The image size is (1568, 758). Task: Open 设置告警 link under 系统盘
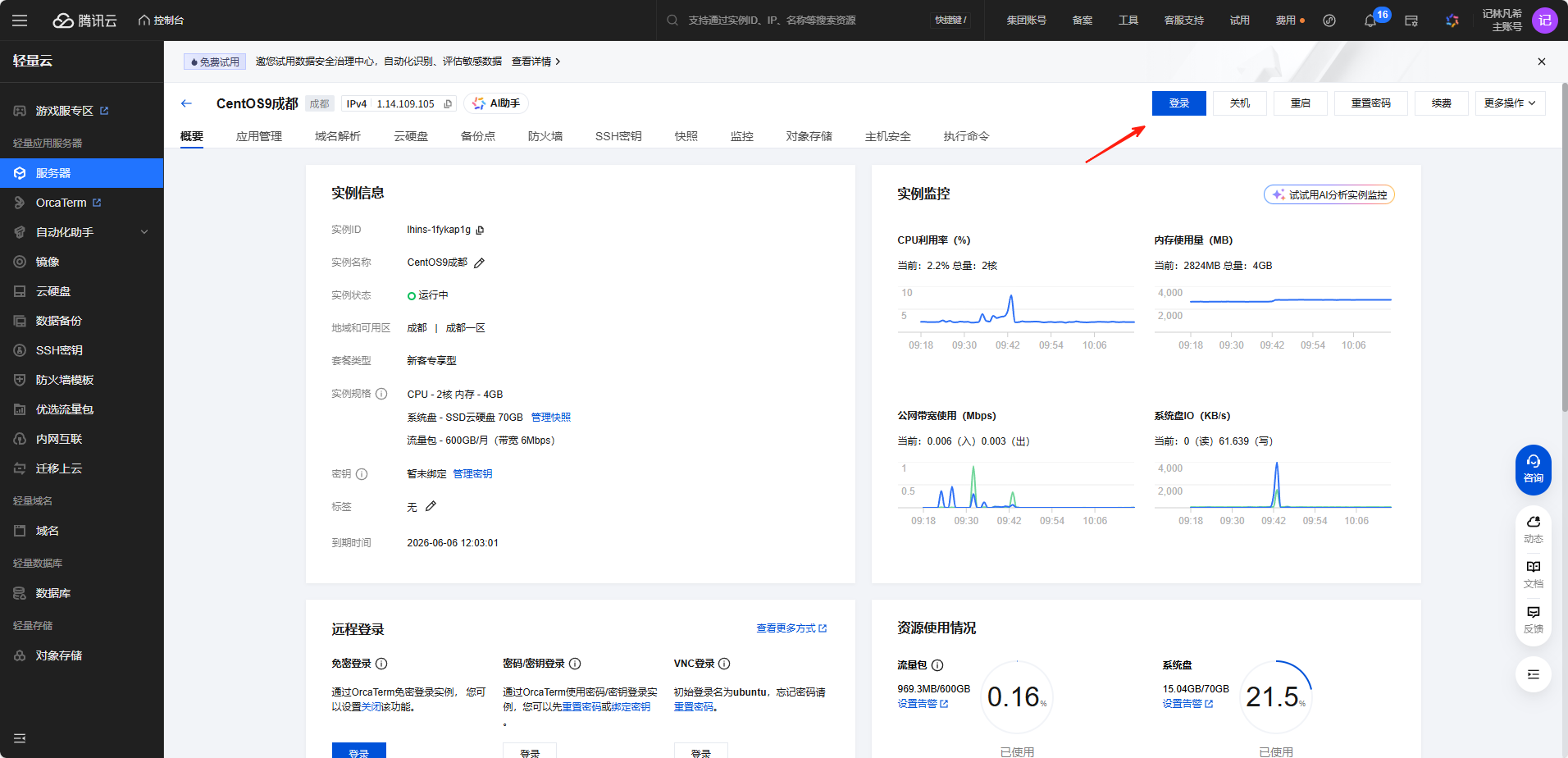pos(1187,704)
